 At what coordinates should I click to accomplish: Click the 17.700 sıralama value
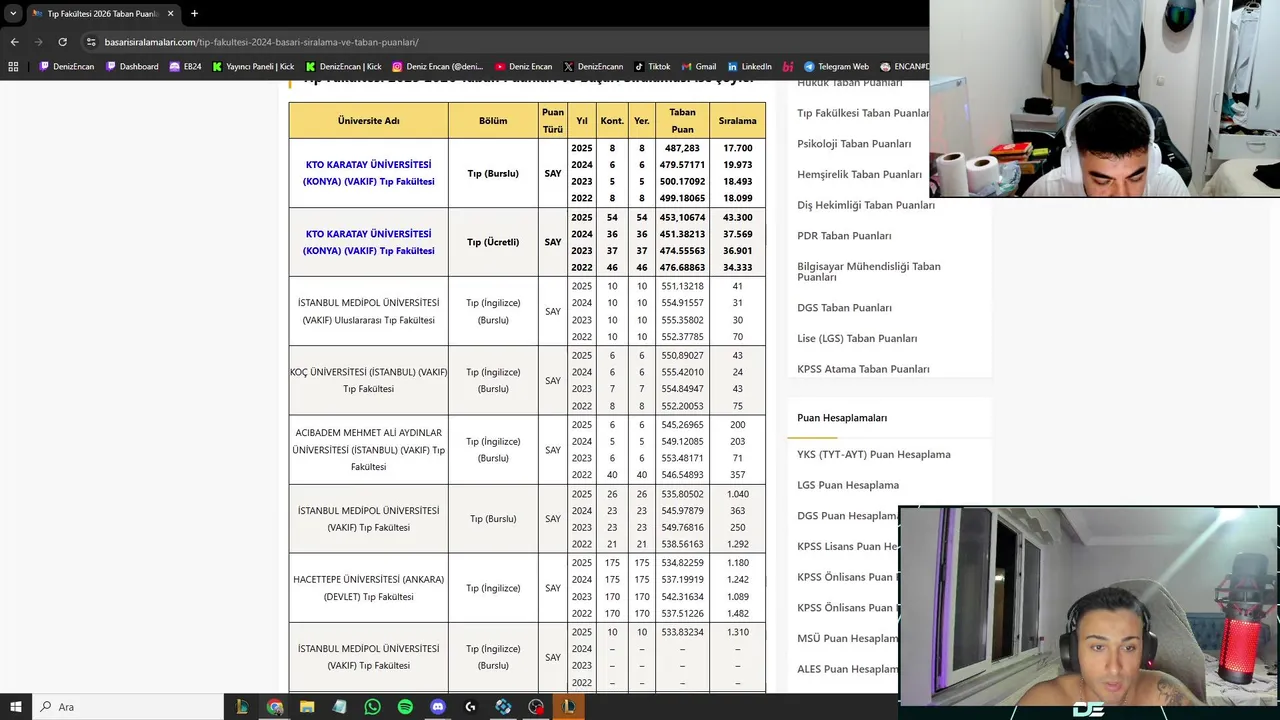click(x=737, y=148)
